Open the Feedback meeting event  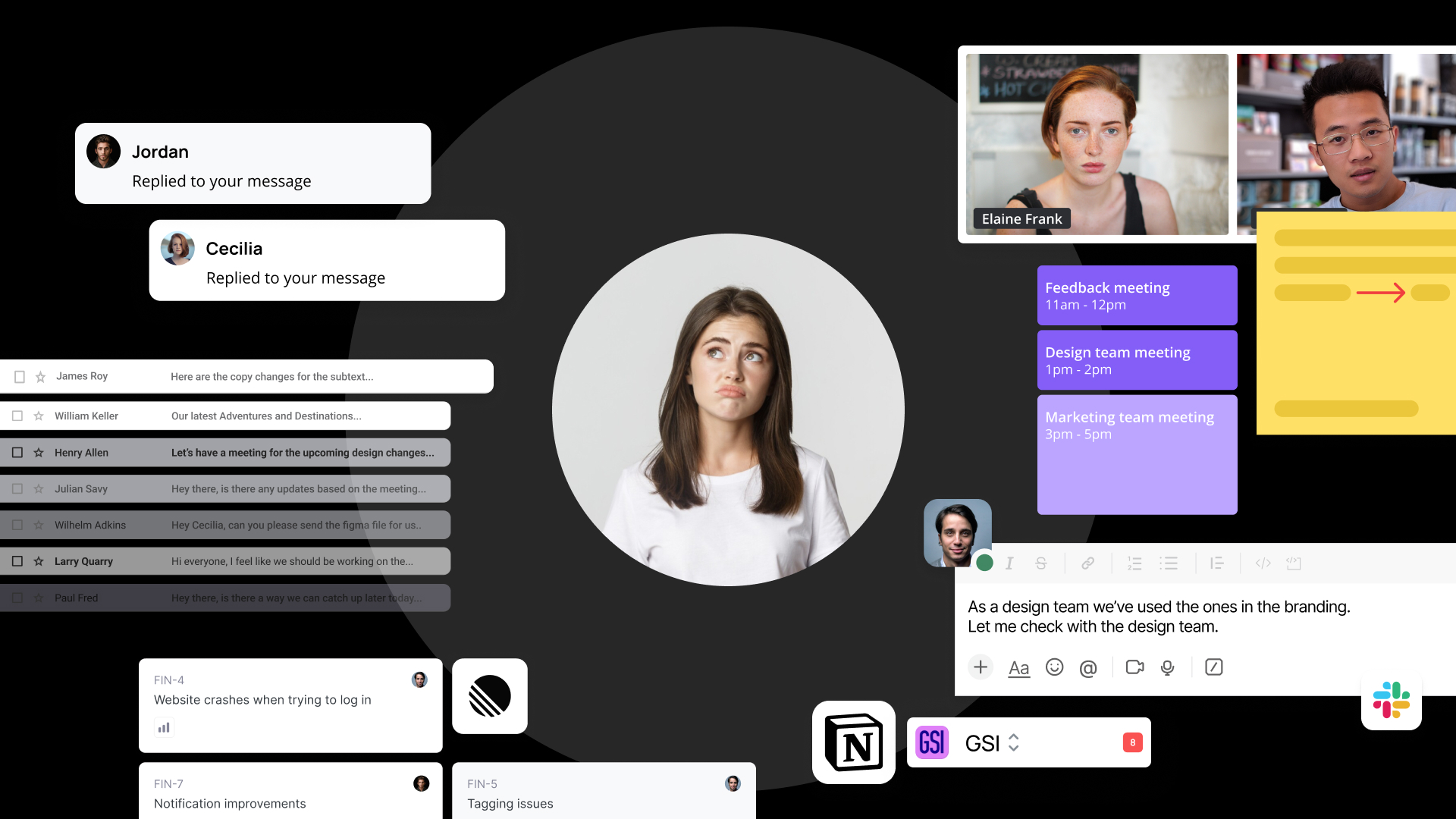point(1137,296)
